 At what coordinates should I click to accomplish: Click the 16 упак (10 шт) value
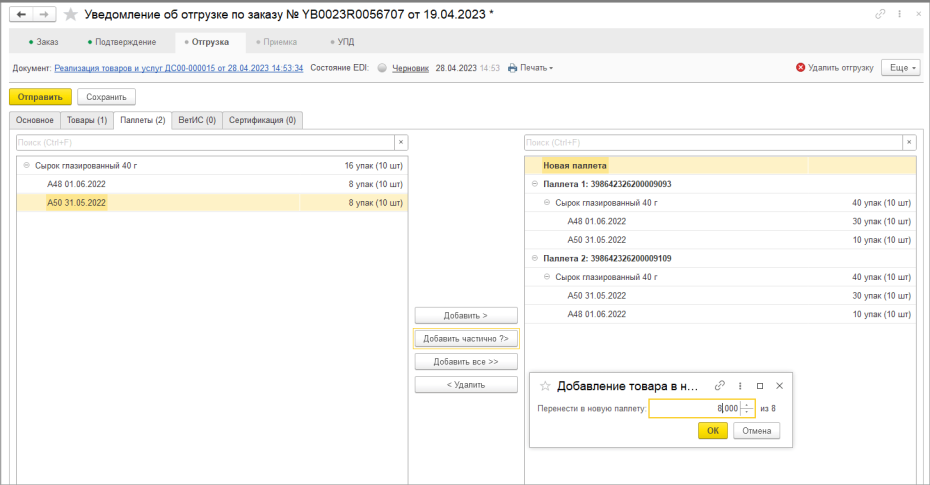[373, 165]
